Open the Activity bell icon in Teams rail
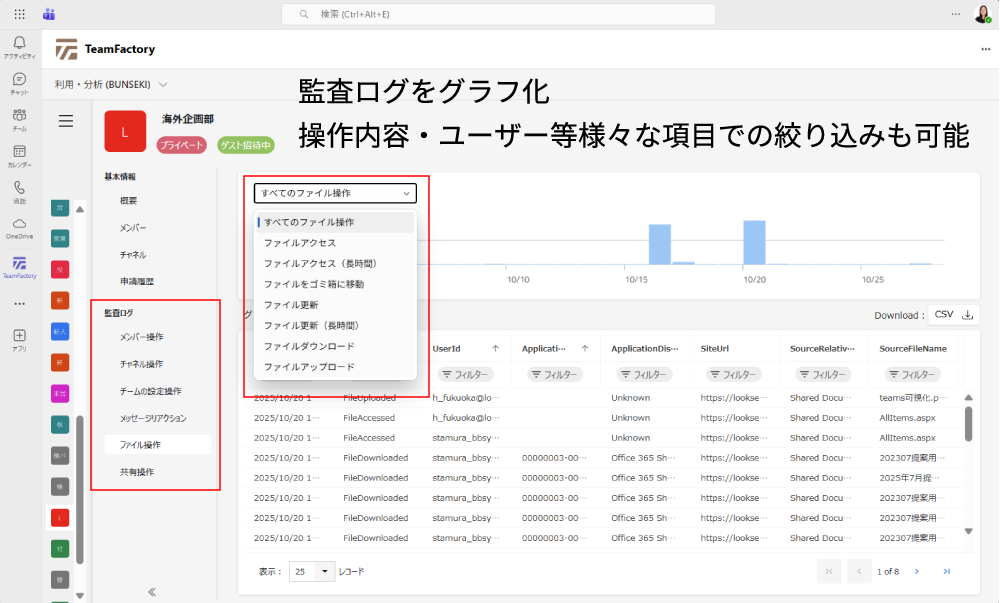This screenshot has width=1000, height=603. point(19,43)
